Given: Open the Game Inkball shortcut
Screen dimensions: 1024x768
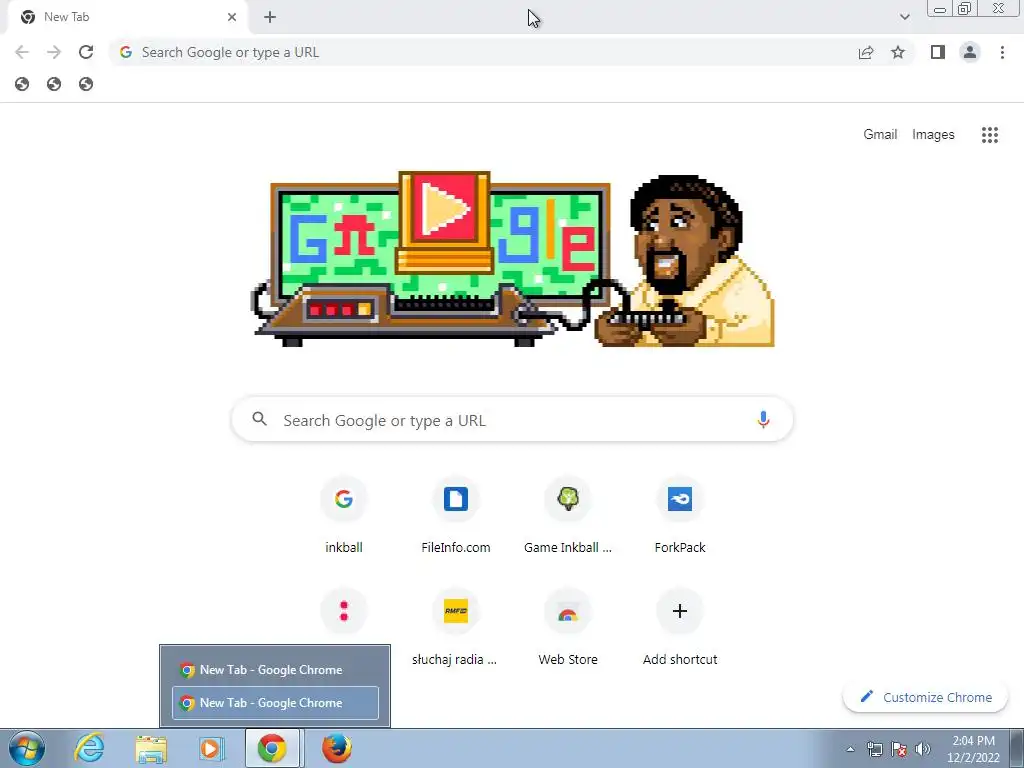Looking at the screenshot, I should 568,516.
